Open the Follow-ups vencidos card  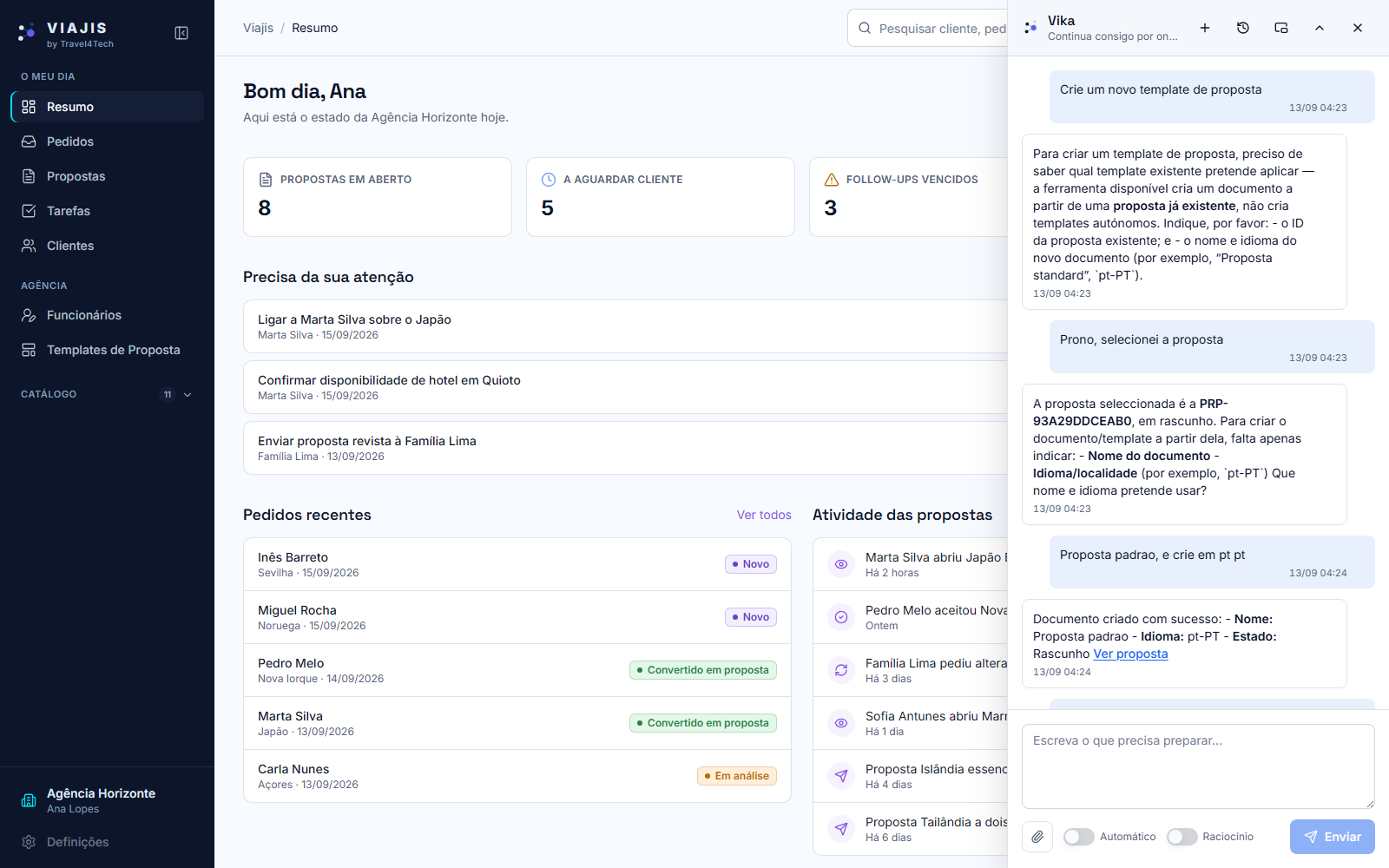click(x=908, y=197)
